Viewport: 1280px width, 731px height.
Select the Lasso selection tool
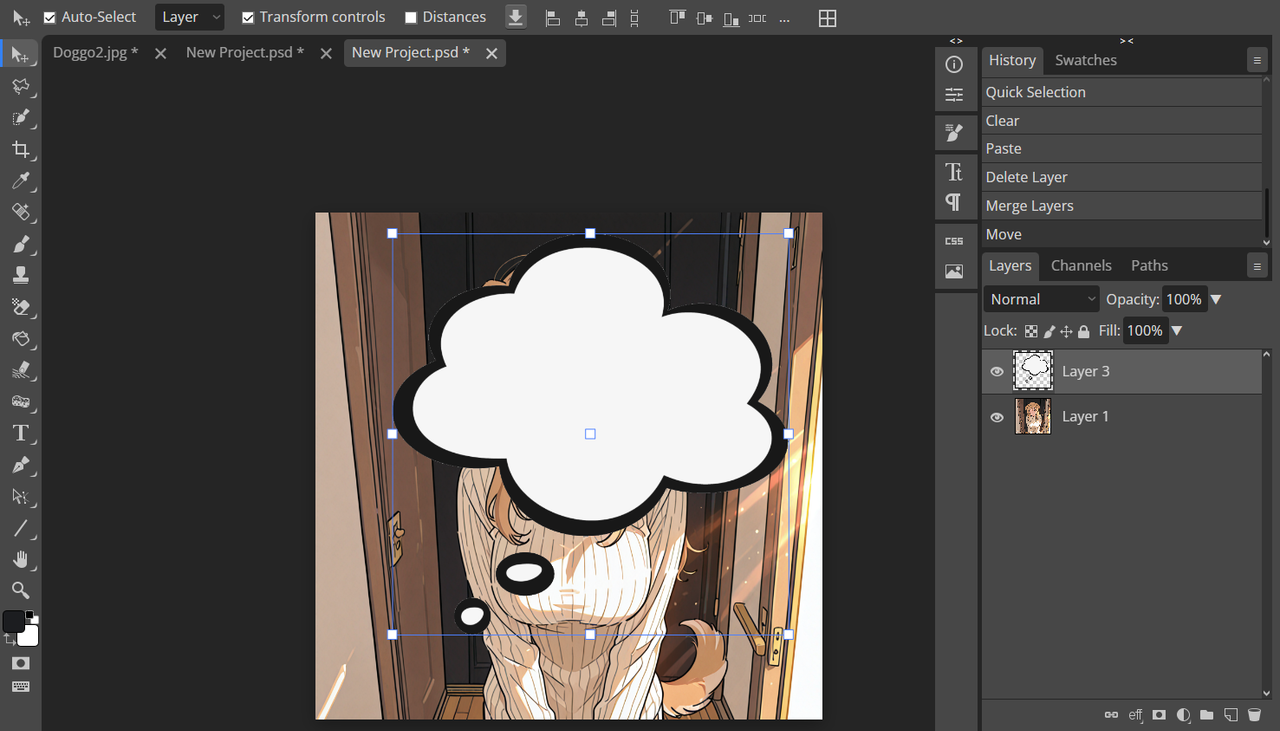click(20, 86)
